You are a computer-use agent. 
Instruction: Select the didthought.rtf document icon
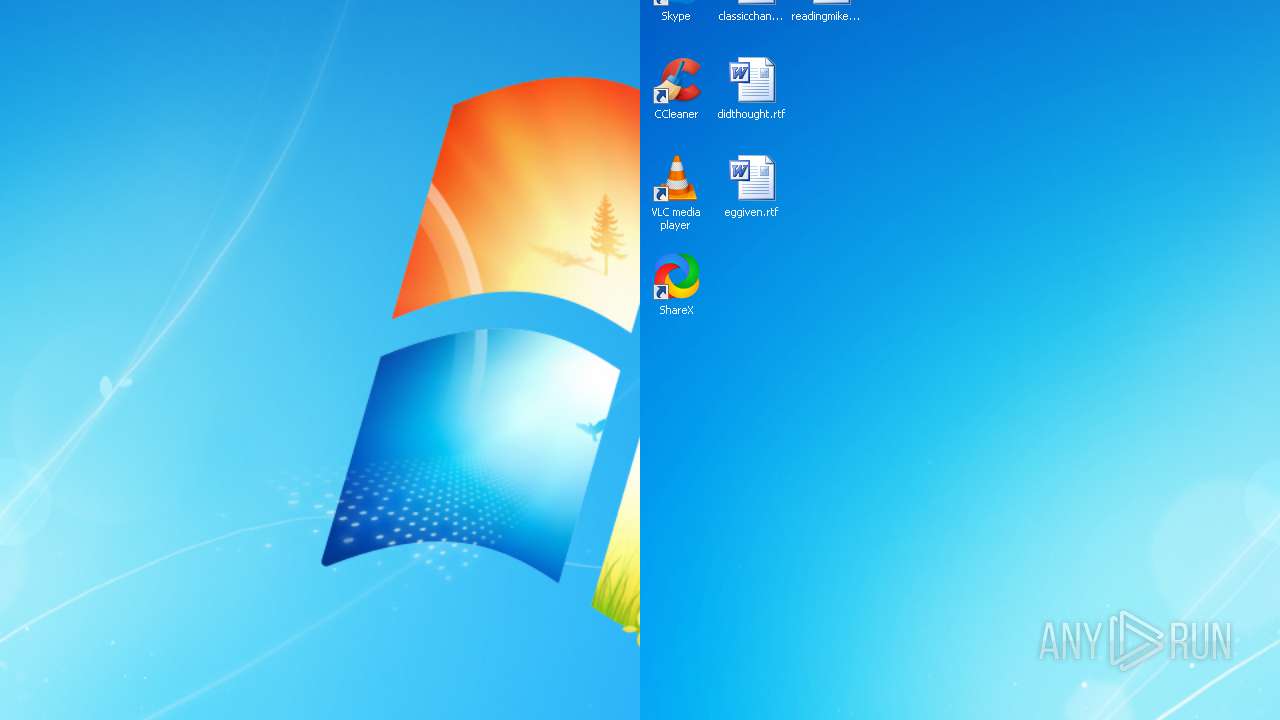(751, 80)
